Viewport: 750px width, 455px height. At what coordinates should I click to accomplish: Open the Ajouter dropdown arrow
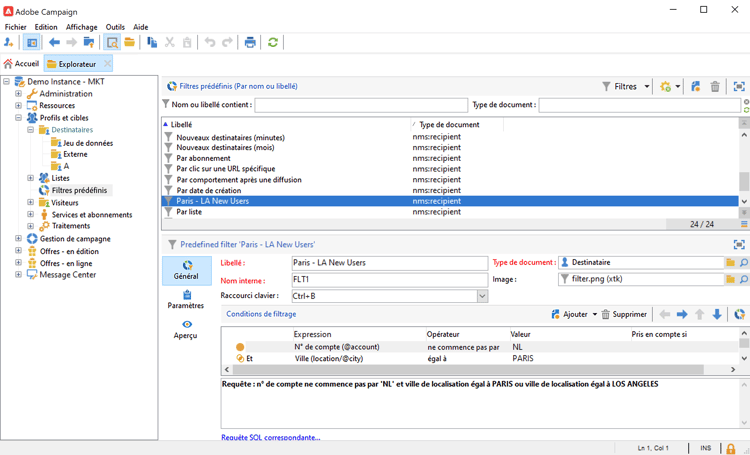coord(595,314)
